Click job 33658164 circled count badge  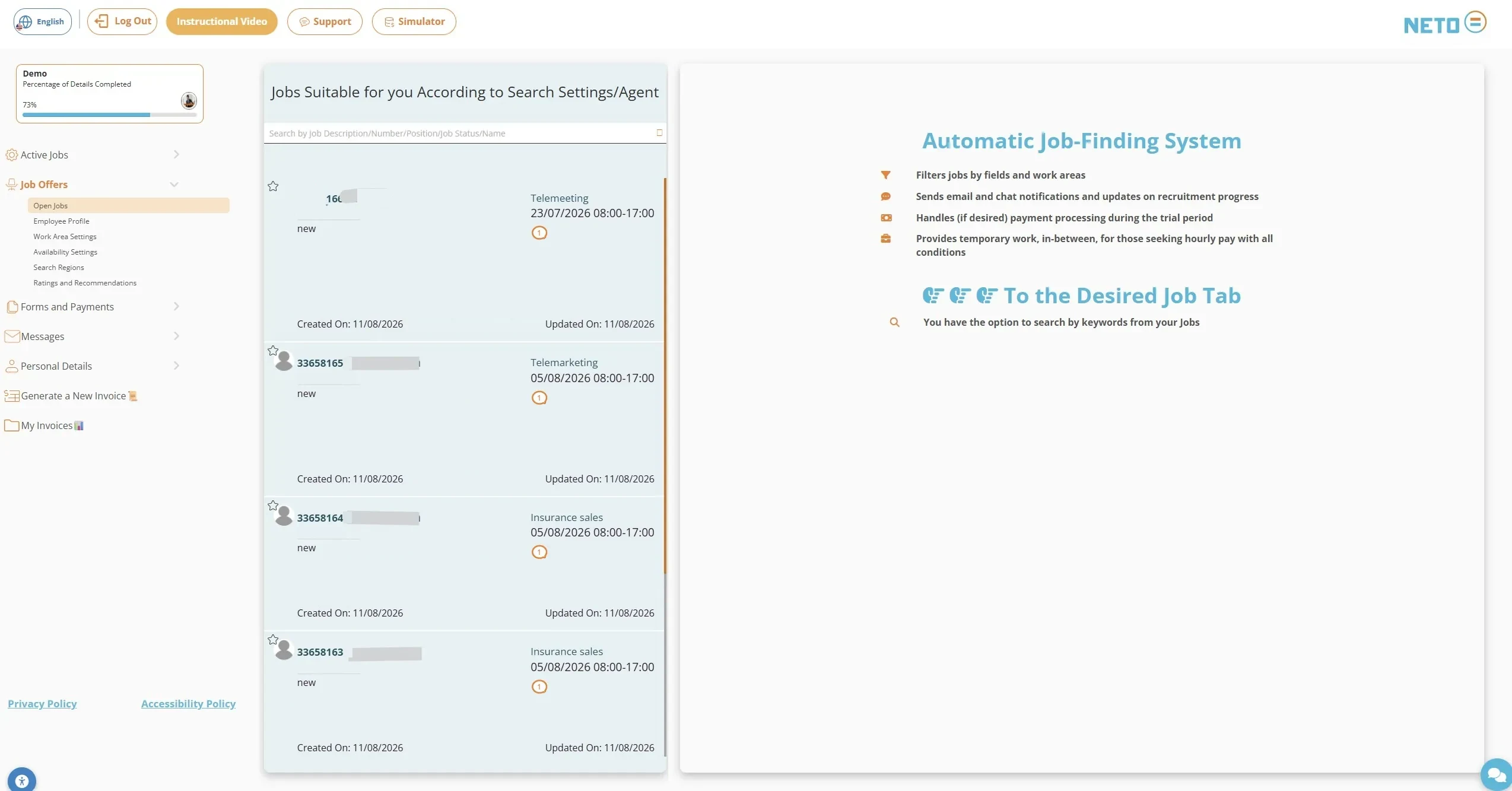539,552
